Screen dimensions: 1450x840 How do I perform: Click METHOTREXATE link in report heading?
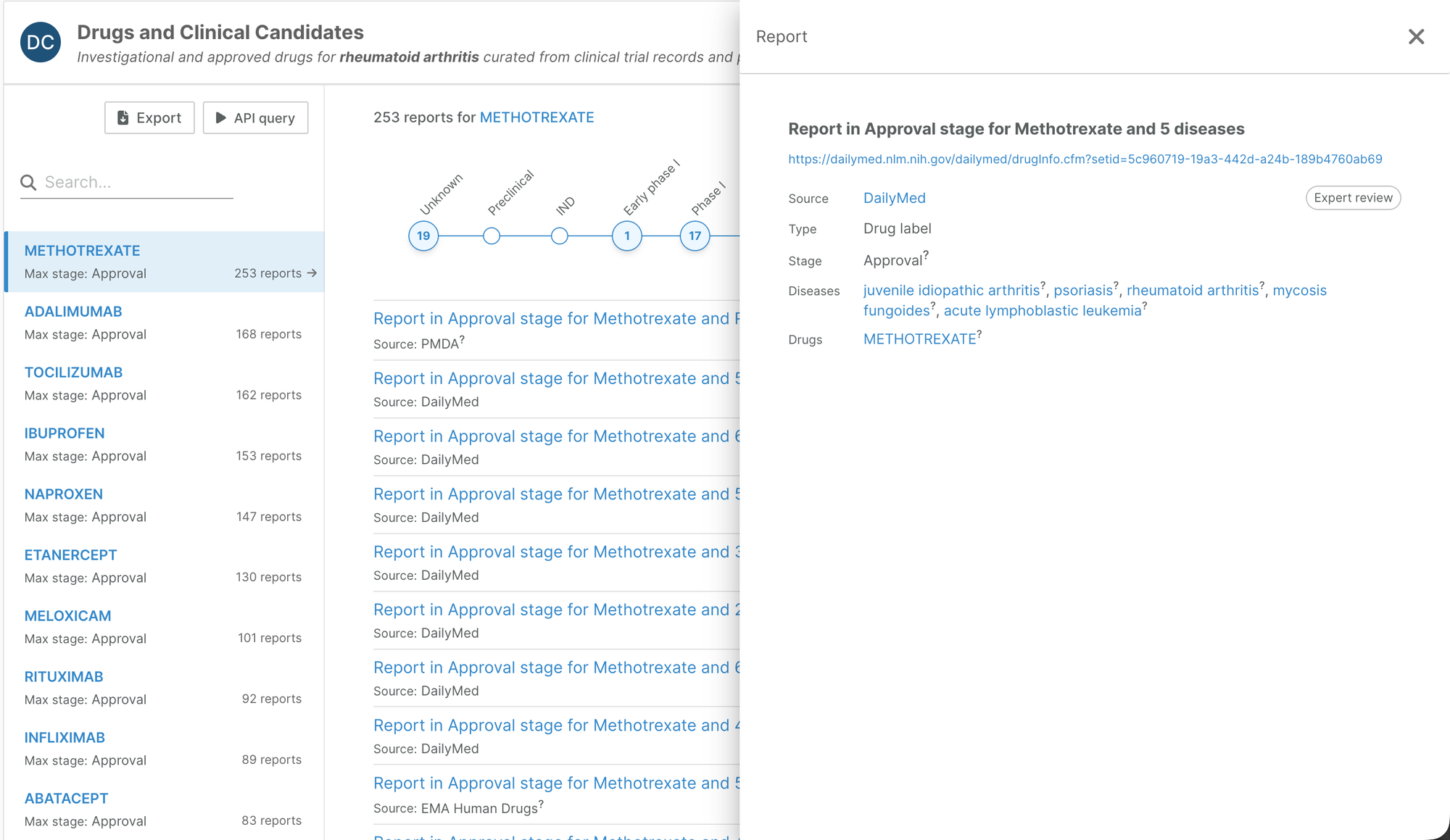(536, 117)
